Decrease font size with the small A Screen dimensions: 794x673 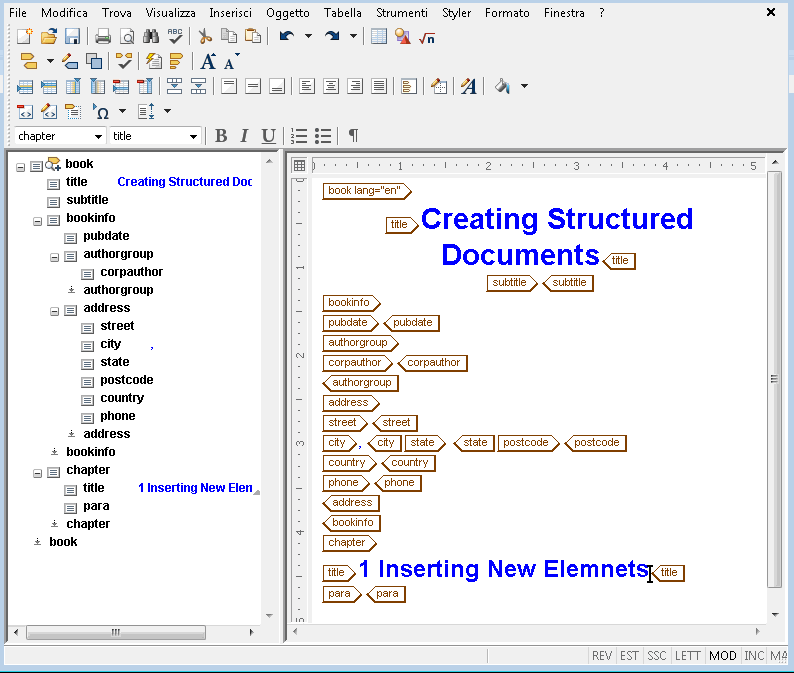click(x=231, y=61)
